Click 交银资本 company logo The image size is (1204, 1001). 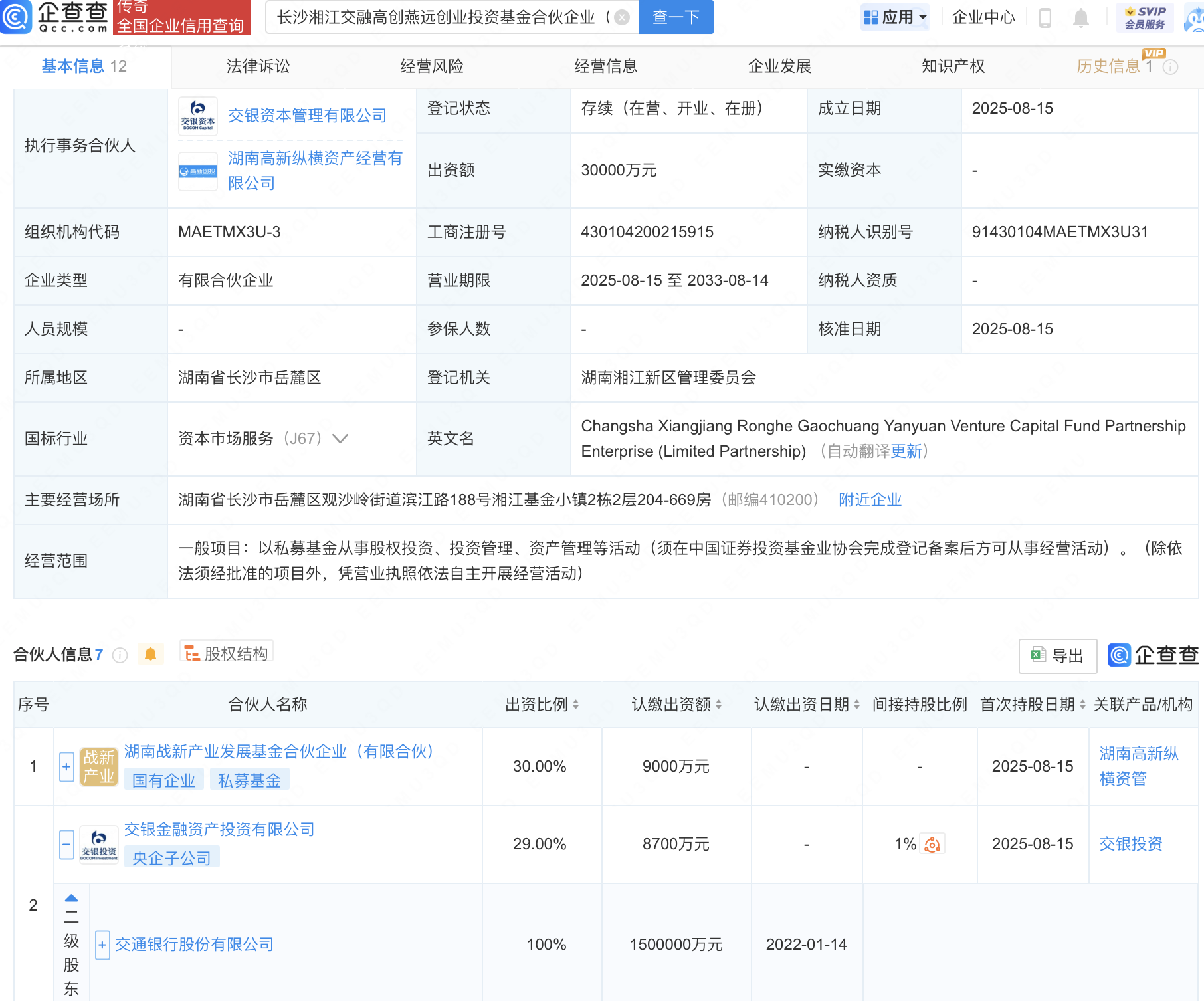(198, 116)
